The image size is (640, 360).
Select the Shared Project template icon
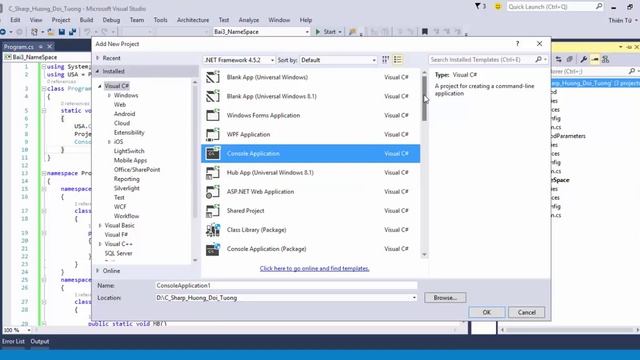(213, 211)
